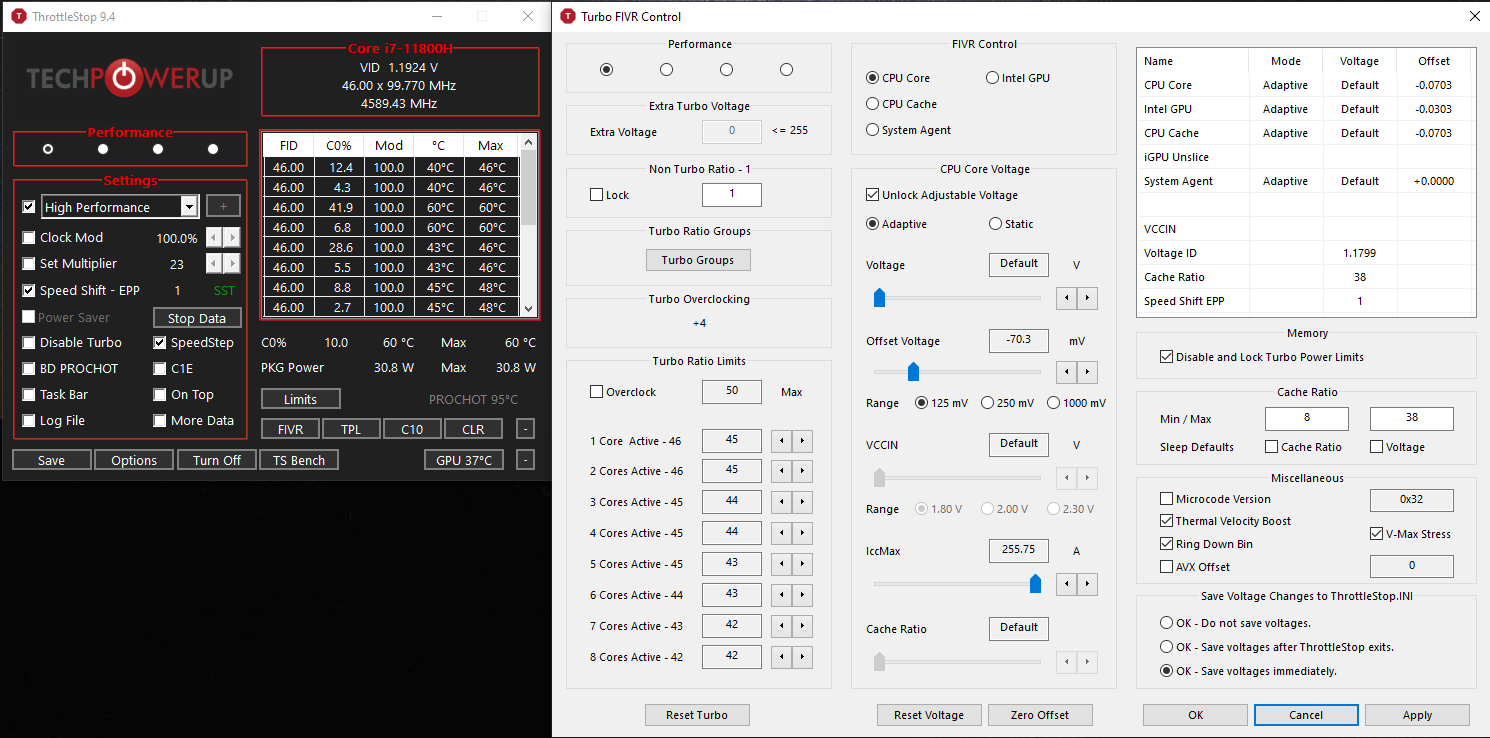This screenshot has width=1490, height=738.
Task: Increase the 7 Cores Active turbo ratio
Action: coord(803,627)
